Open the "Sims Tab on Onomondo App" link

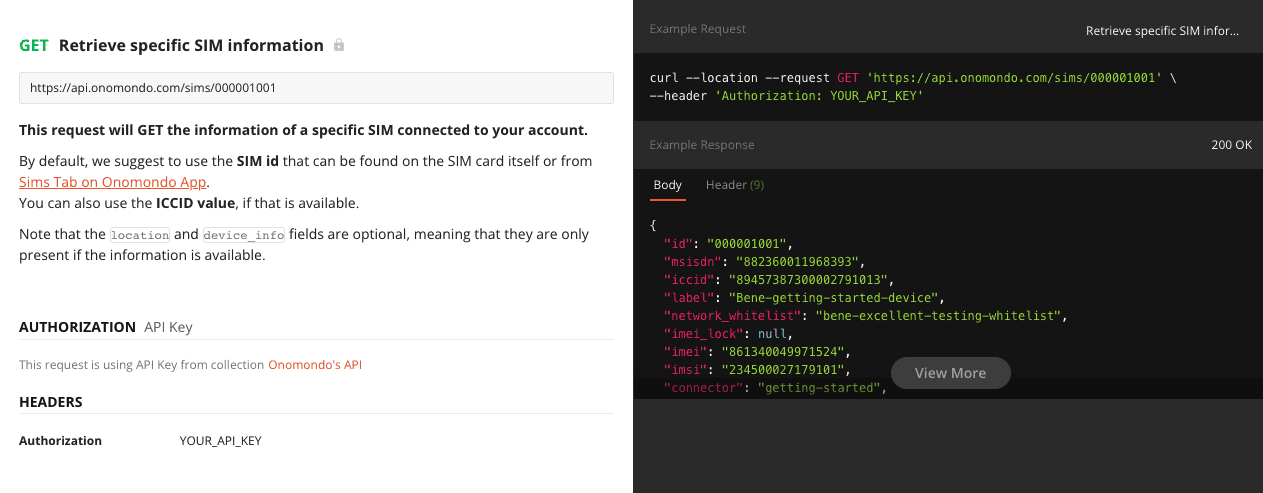pyautogui.click(x=112, y=182)
